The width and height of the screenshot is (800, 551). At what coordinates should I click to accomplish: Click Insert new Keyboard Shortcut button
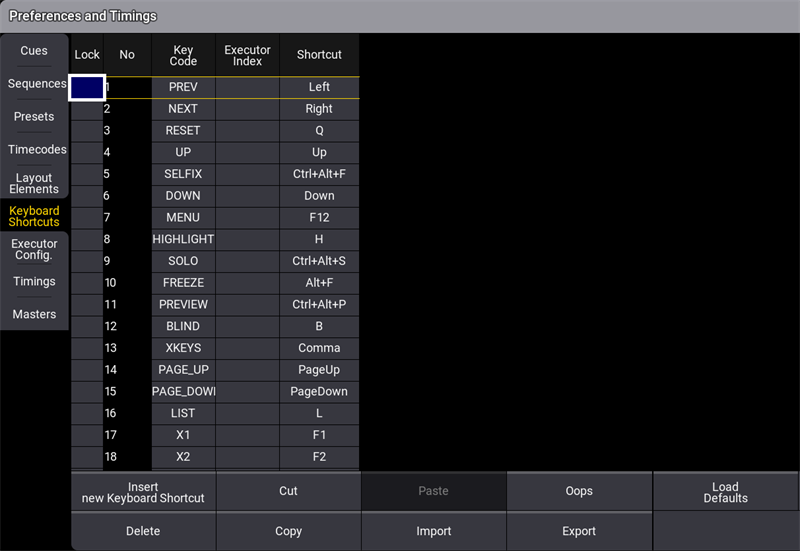tap(143, 492)
